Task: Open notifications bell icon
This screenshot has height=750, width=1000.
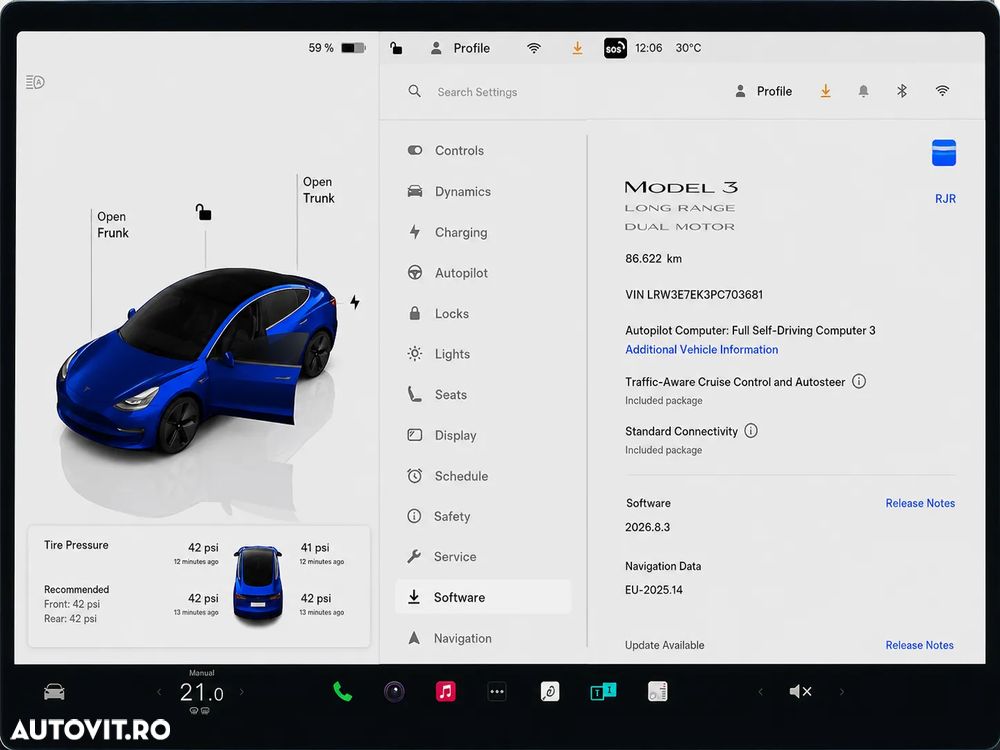Action: pyautogui.click(x=863, y=91)
